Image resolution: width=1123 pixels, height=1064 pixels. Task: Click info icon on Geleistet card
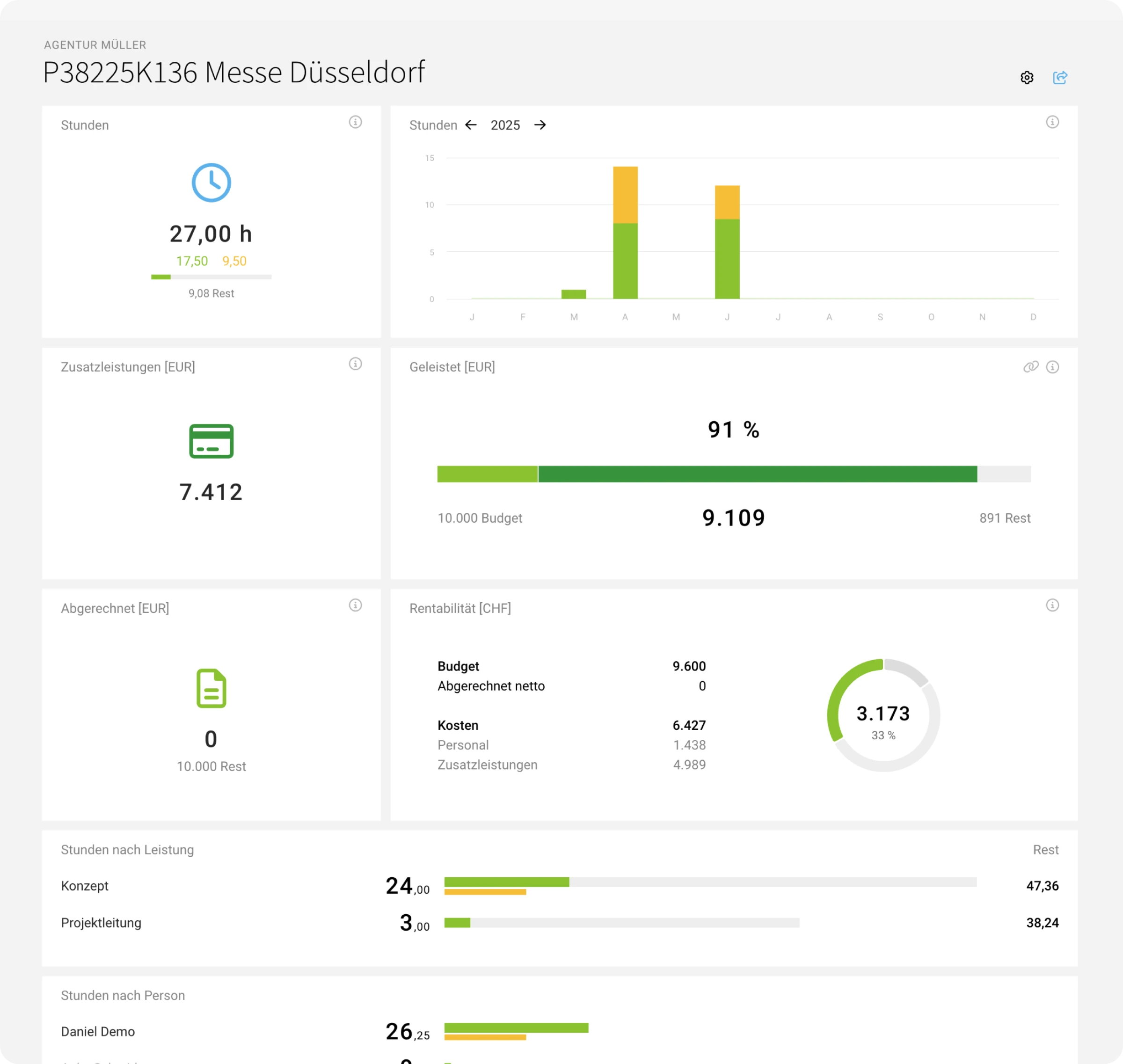click(x=1052, y=367)
